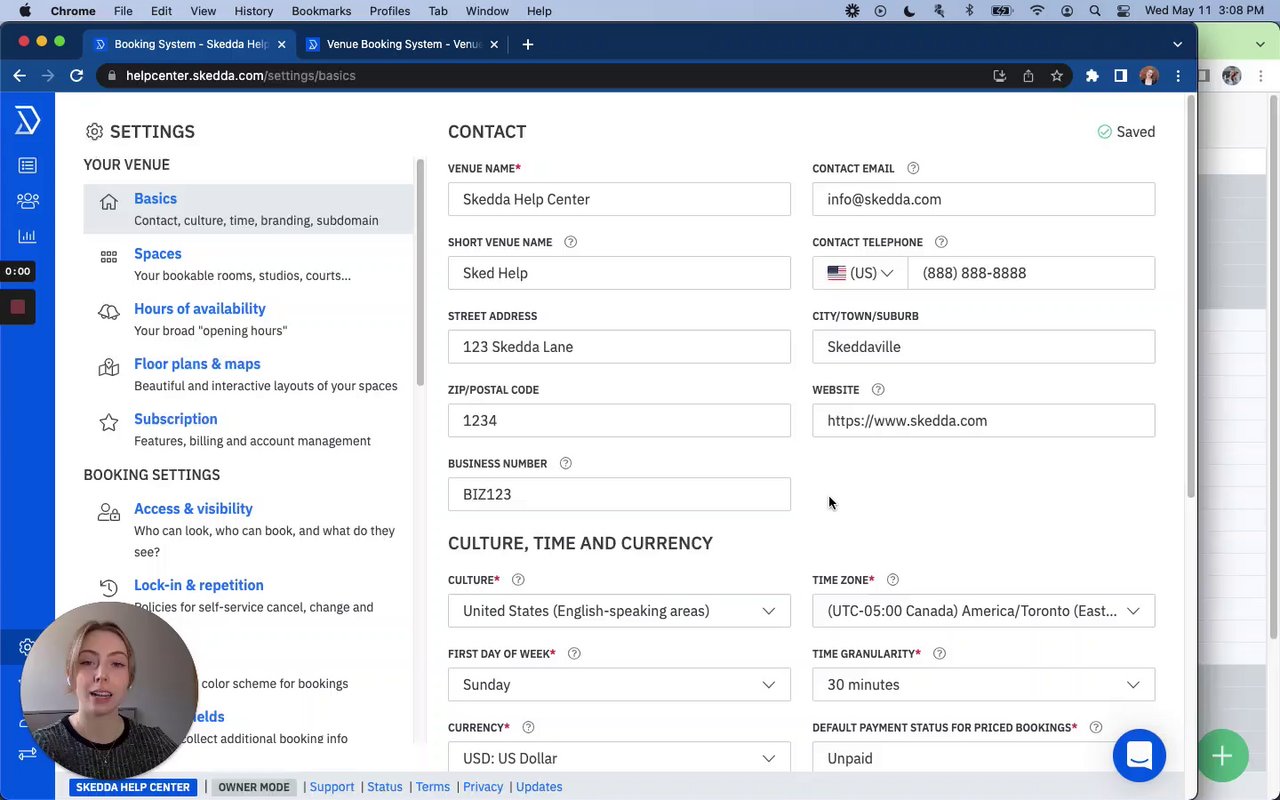Click into the Contact Email field
The width and height of the screenshot is (1280, 800).
(x=983, y=199)
